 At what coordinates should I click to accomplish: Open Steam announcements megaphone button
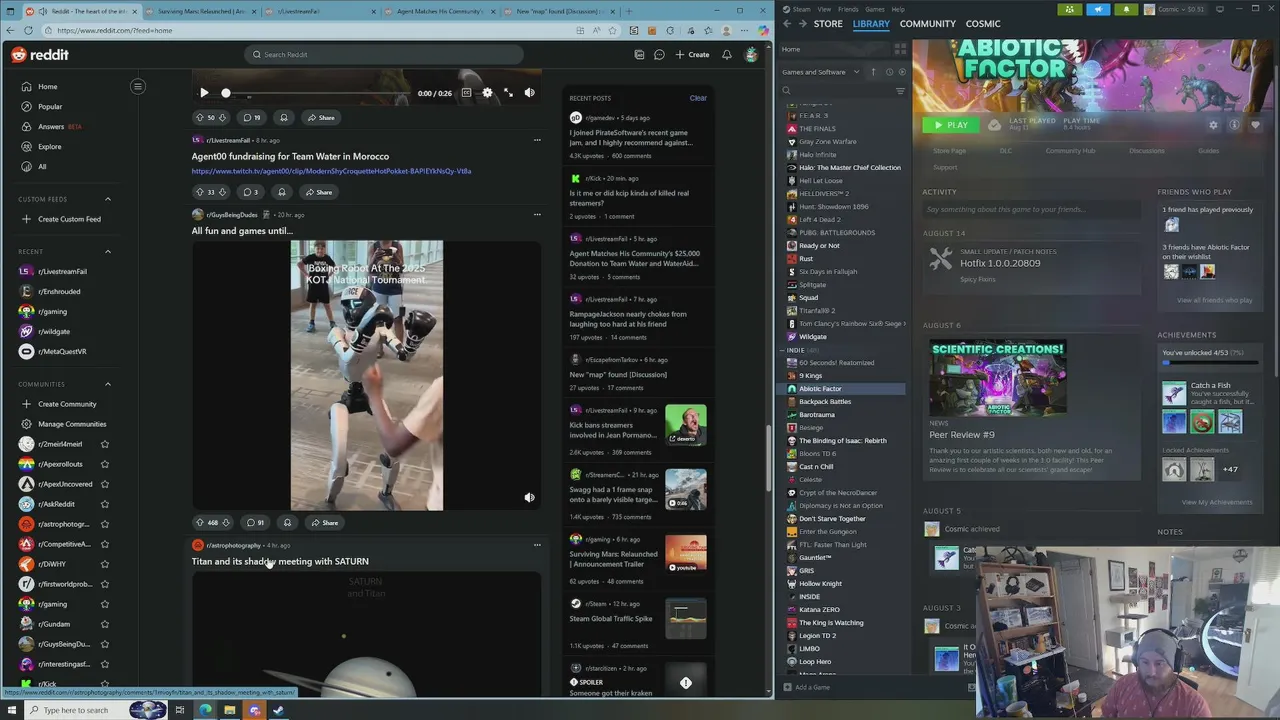pos(1098,9)
